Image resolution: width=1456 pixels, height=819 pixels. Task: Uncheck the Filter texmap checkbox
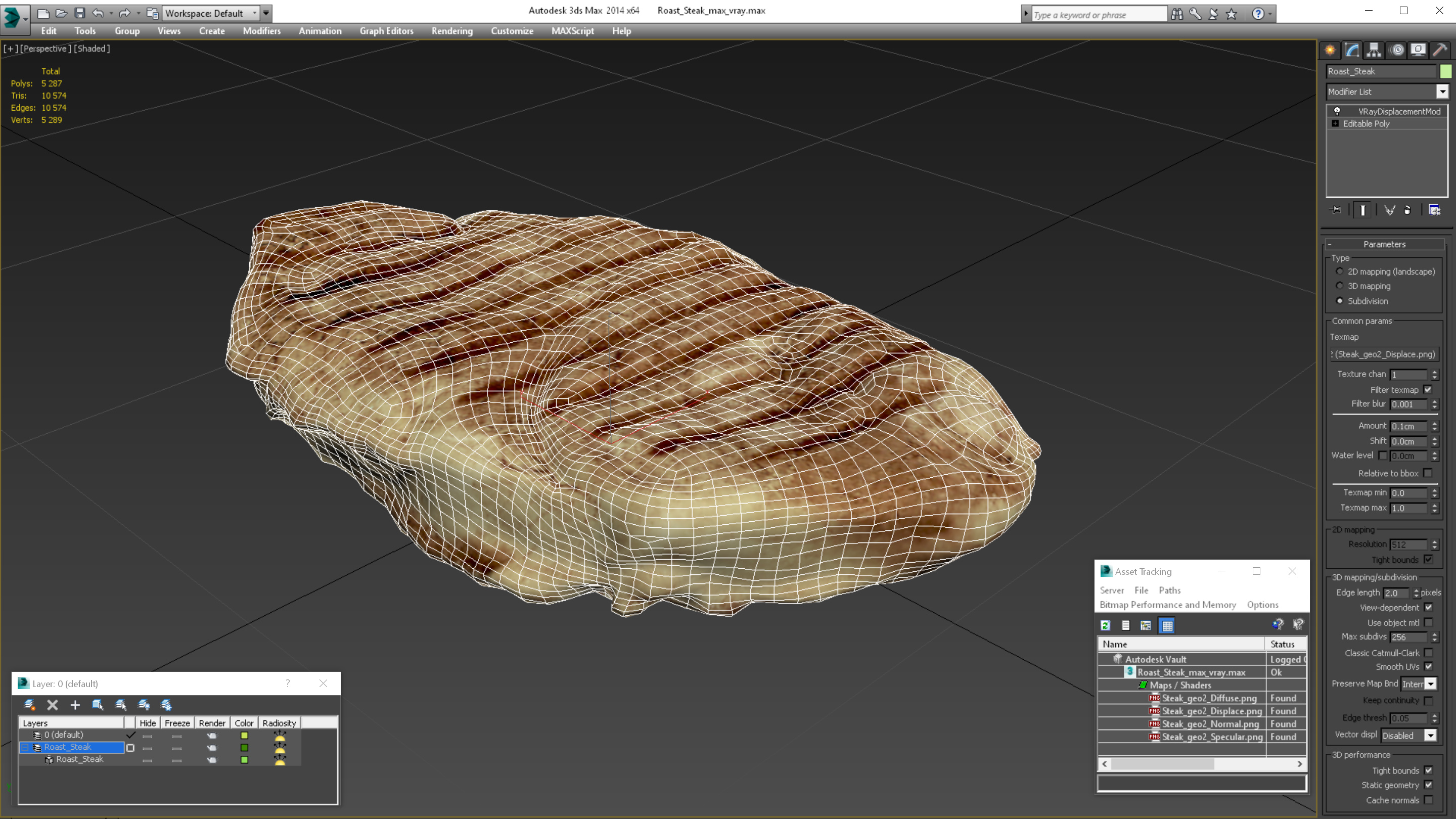click(x=1428, y=389)
